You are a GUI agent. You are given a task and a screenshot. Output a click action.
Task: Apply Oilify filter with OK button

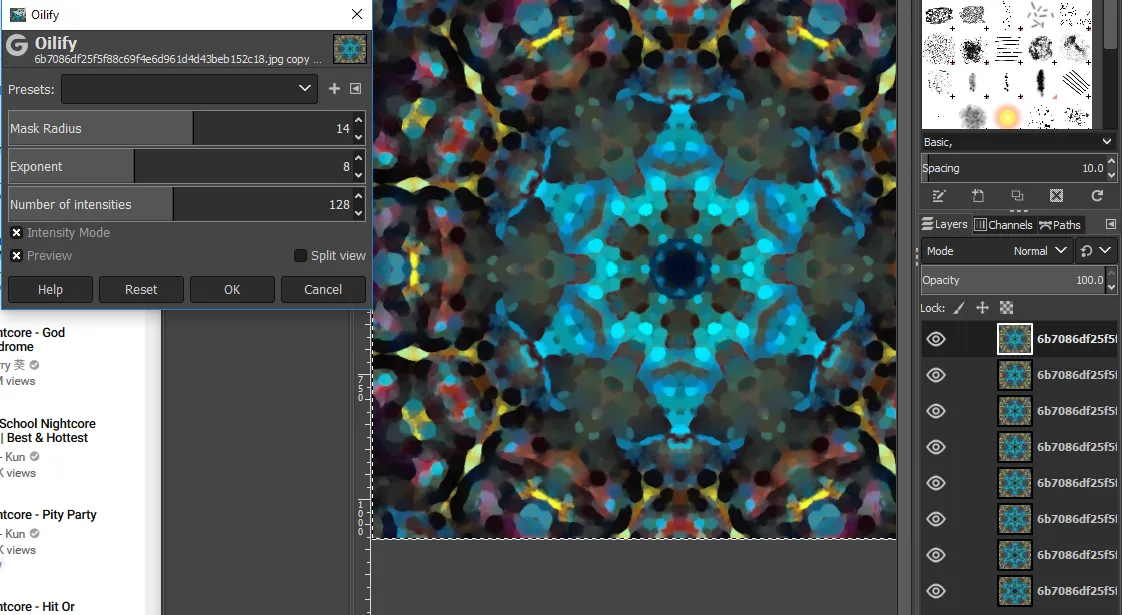(232, 289)
